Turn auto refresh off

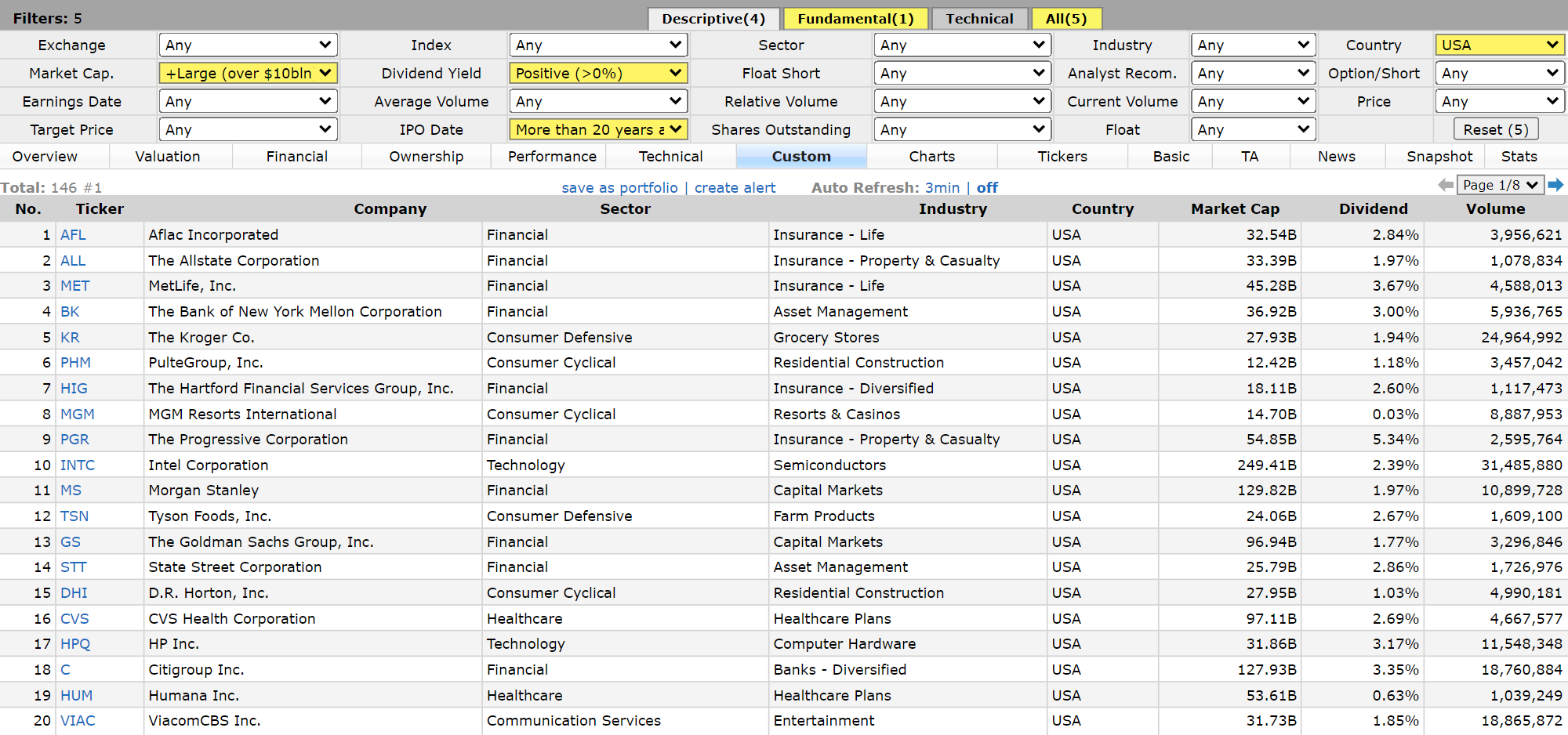pyautogui.click(x=987, y=187)
